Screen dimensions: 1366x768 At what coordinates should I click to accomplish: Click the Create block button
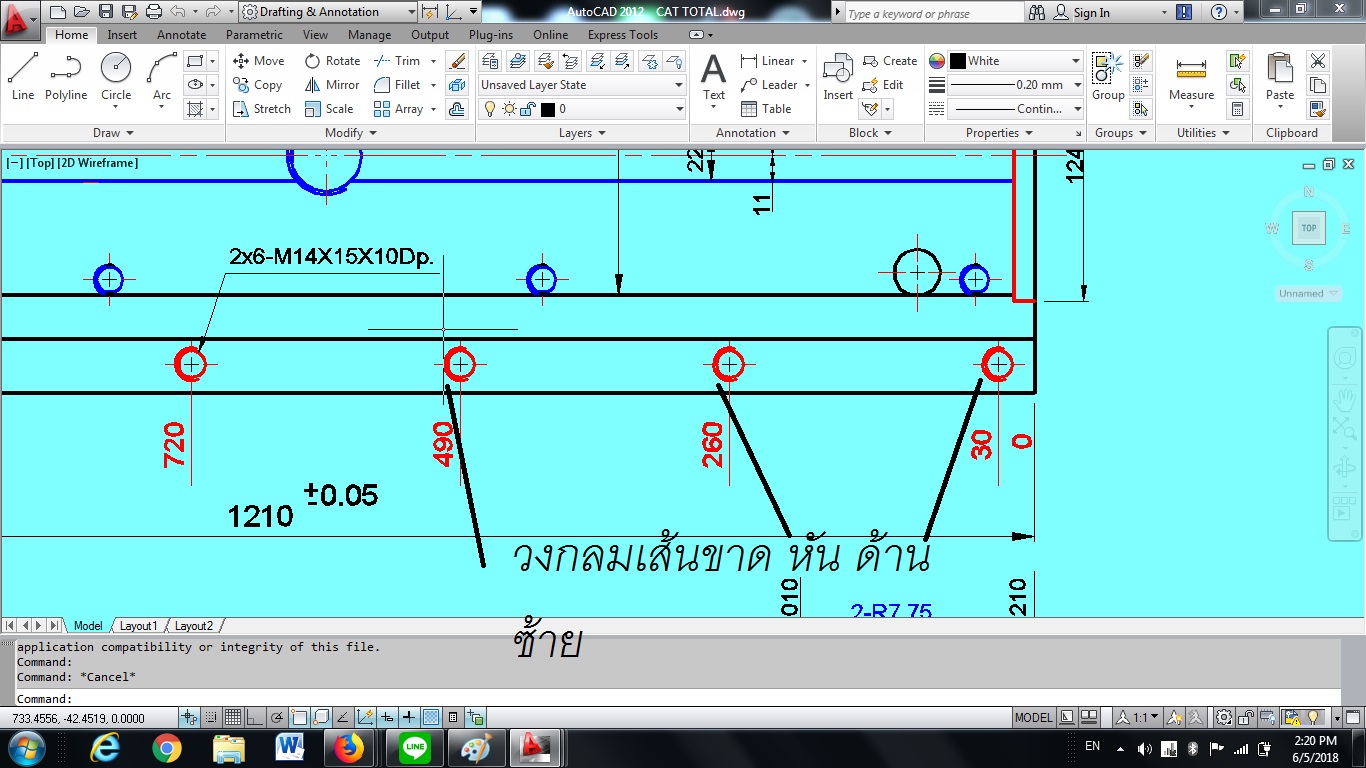890,61
